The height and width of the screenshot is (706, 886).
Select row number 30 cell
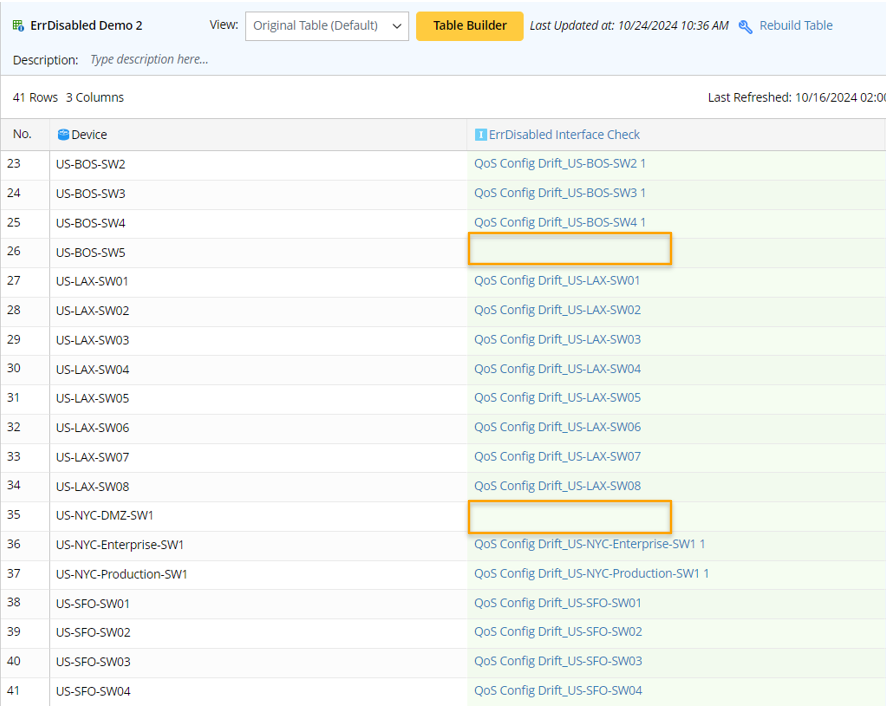14,369
